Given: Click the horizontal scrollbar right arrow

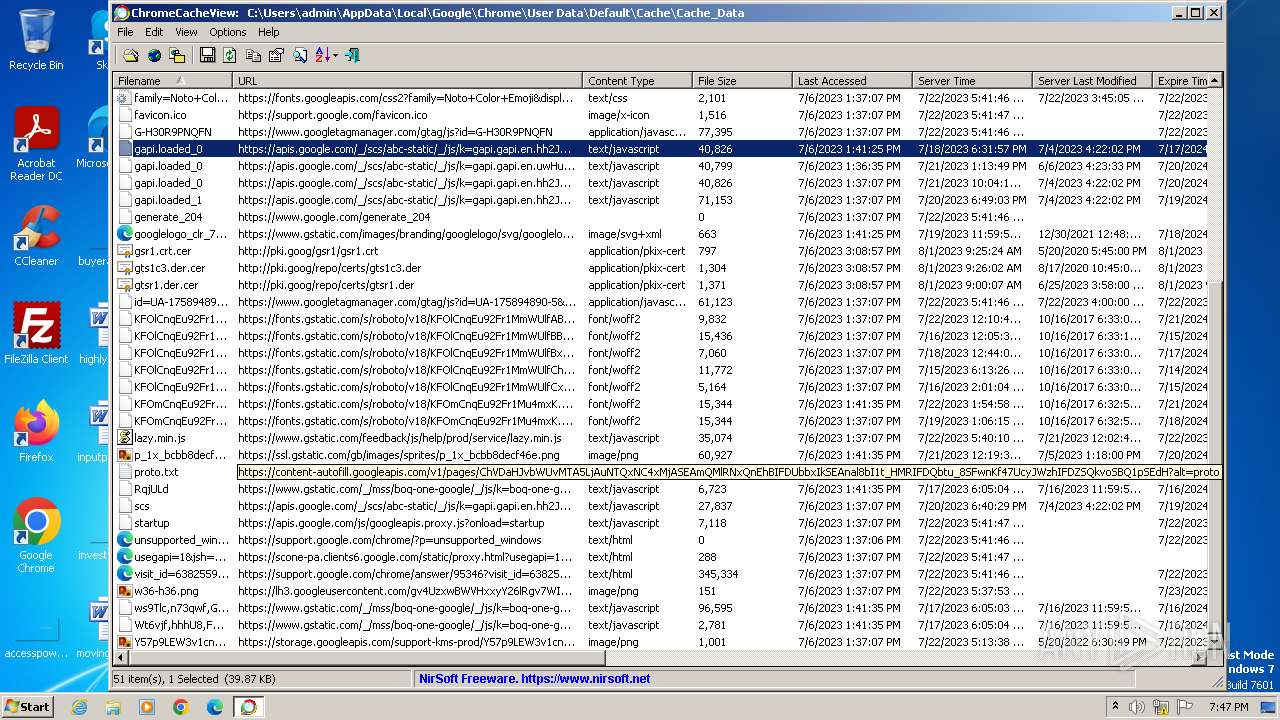Looking at the screenshot, I should pyautogui.click(x=1200, y=657).
